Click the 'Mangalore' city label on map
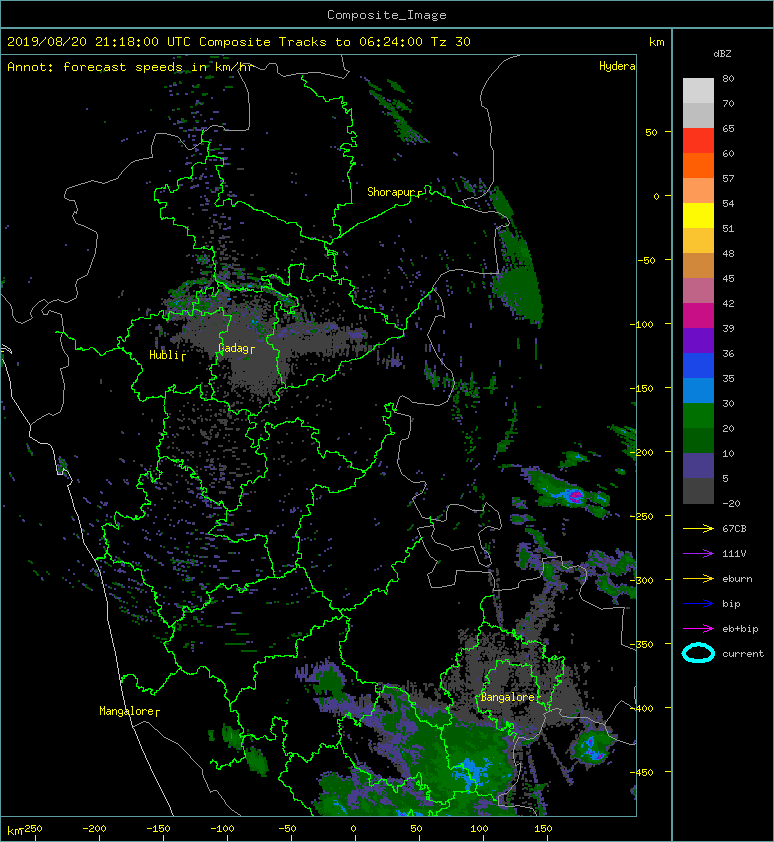Viewport: 774px width, 842px height. pos(126,711)
